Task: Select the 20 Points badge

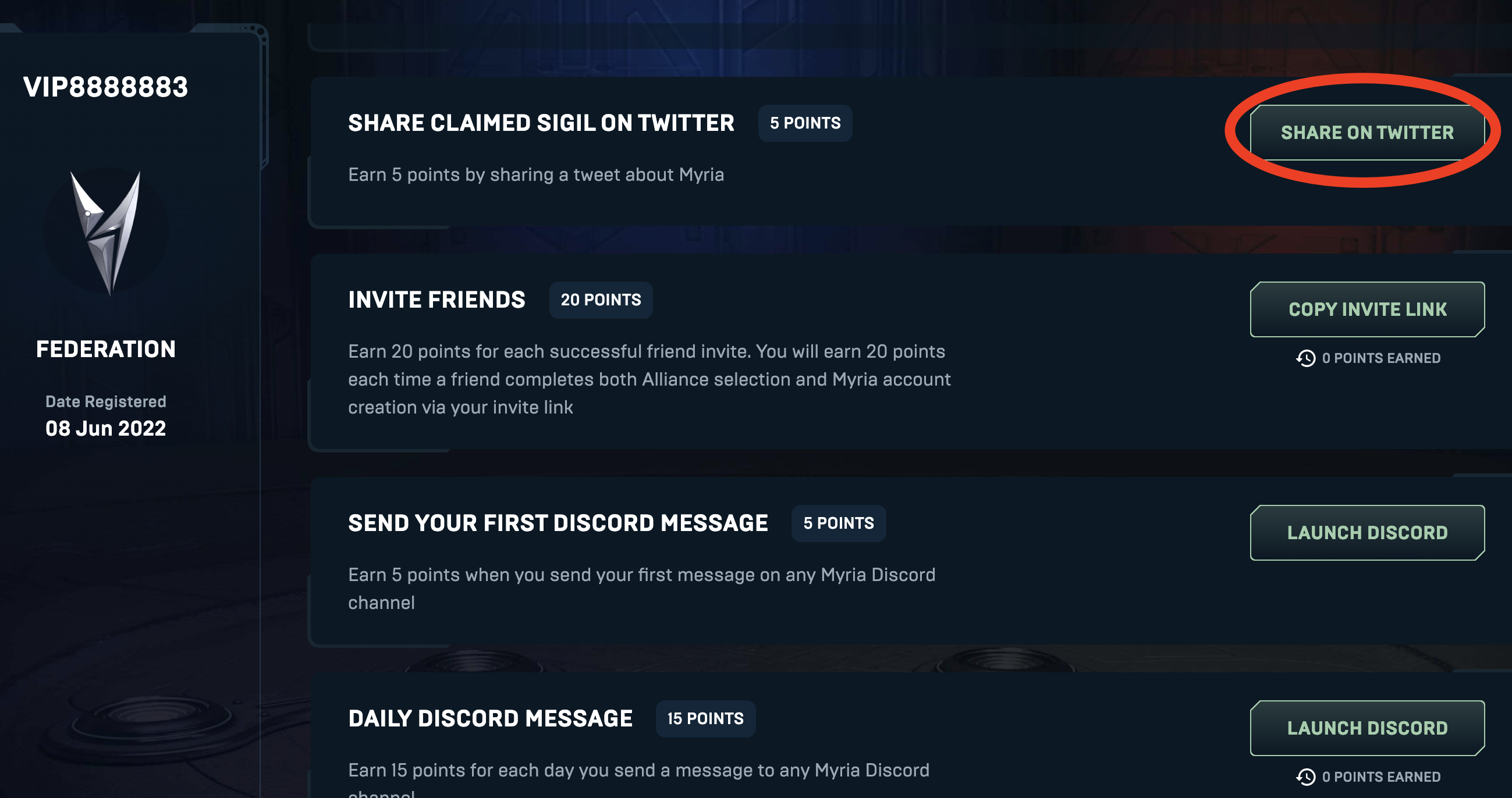Action: coord(601,300)
